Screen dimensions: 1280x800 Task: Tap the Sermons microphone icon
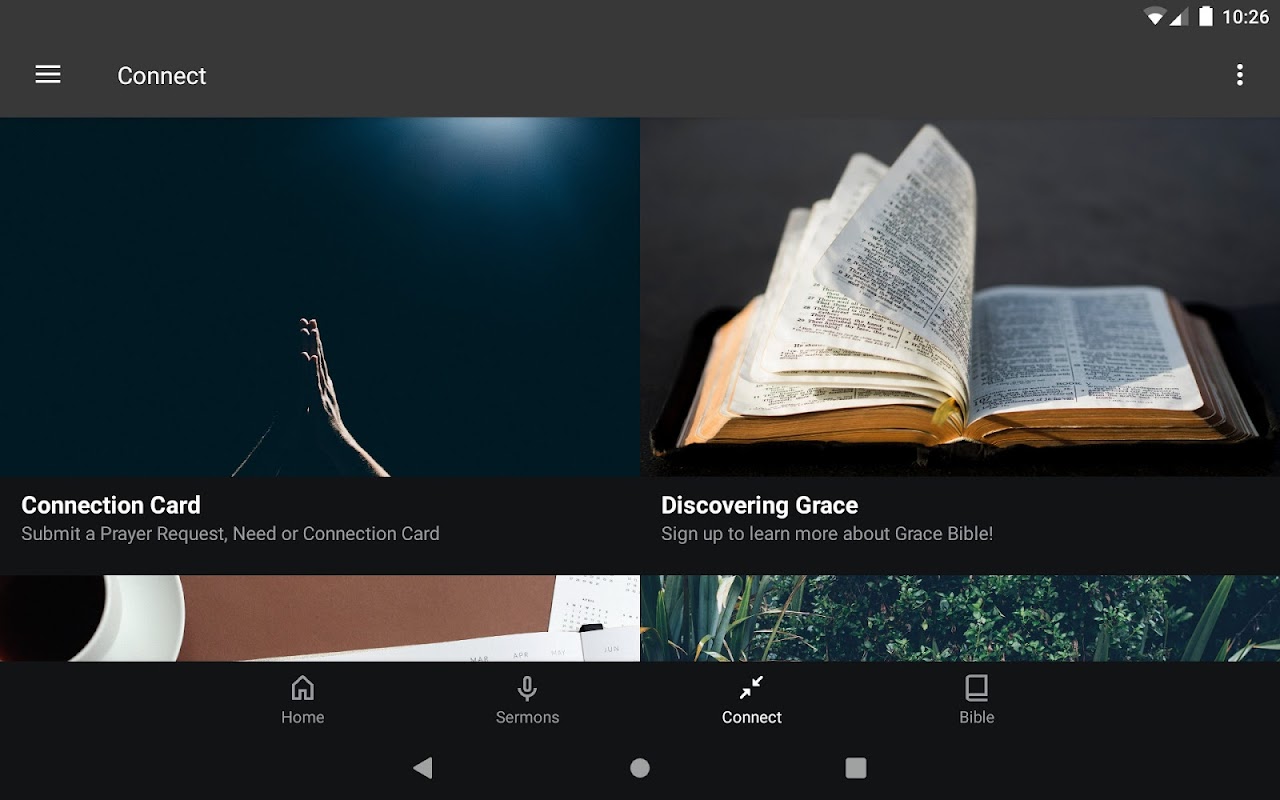coord(527,688)
